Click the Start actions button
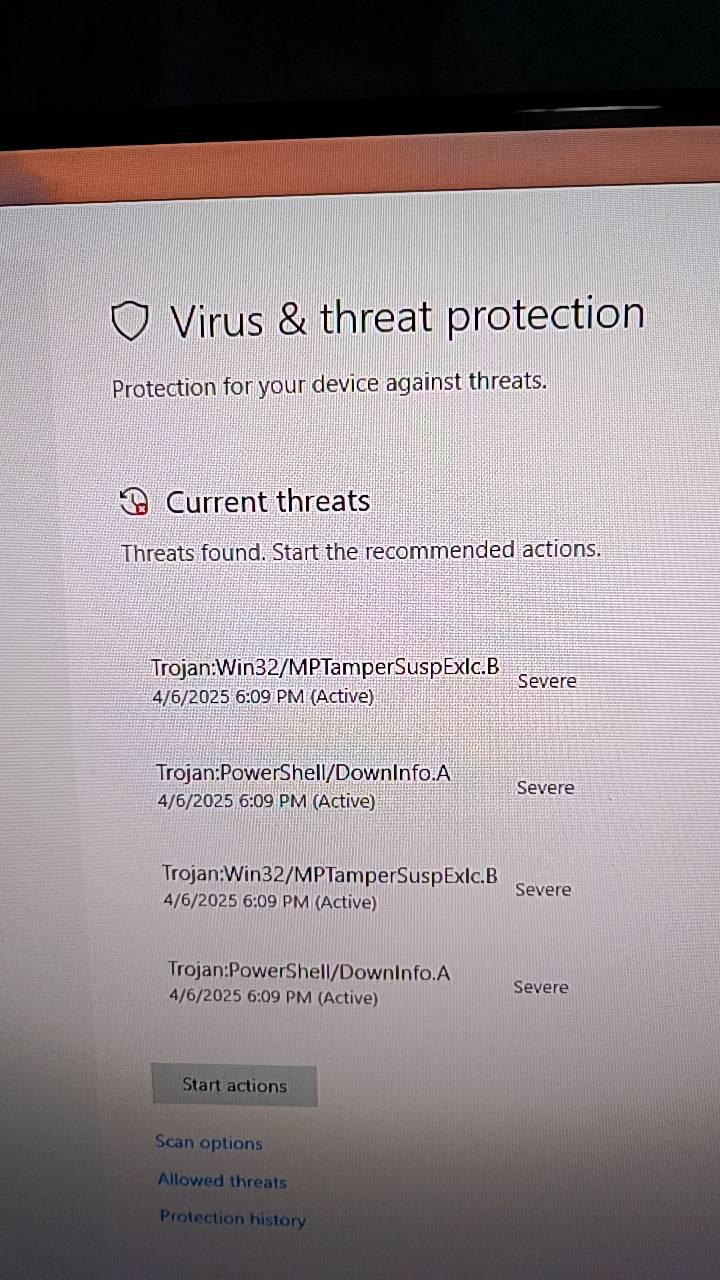The image size is (720, 1280). [x=235, y=1086]
